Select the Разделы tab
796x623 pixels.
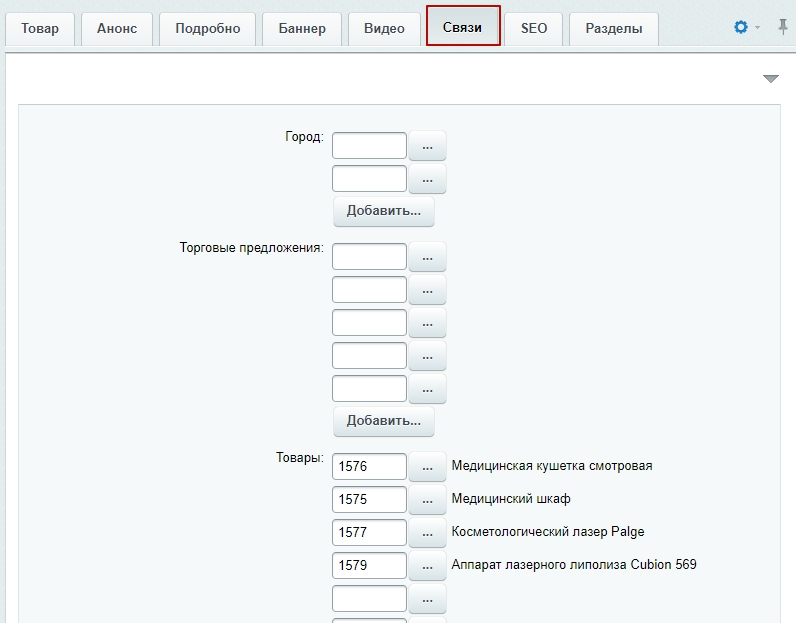[x=614, y=28]
